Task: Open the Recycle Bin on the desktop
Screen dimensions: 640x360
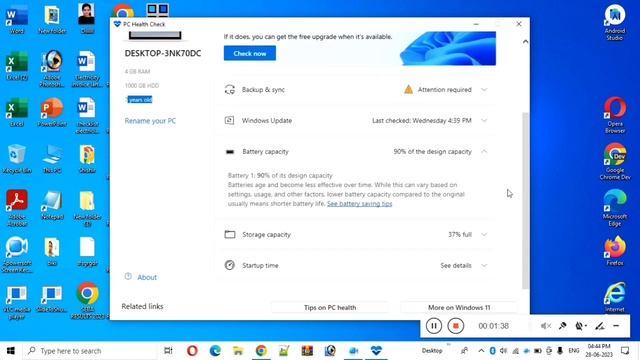Action: [x=17, y=159]
